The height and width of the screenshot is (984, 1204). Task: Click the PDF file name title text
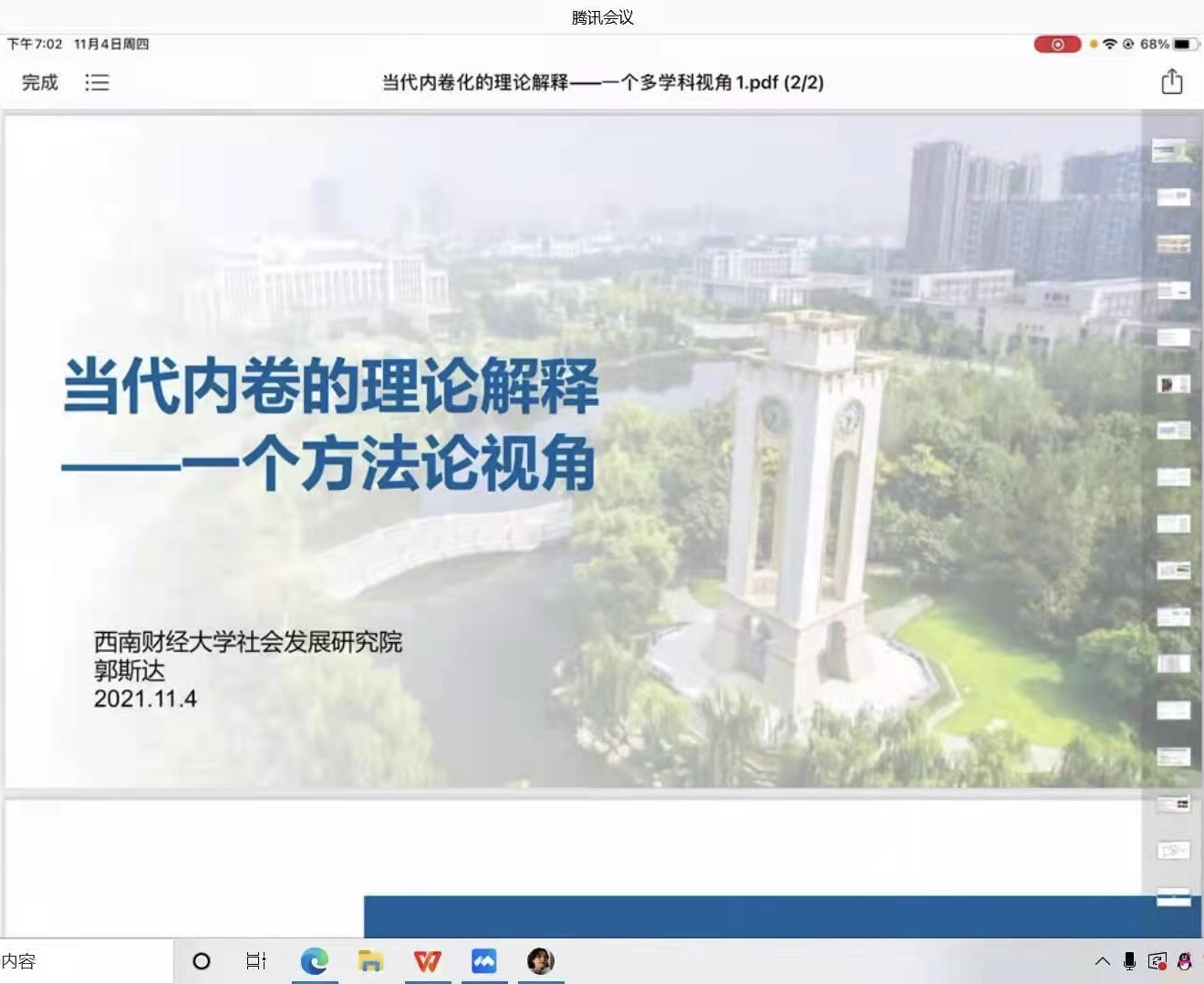[603, 83]
